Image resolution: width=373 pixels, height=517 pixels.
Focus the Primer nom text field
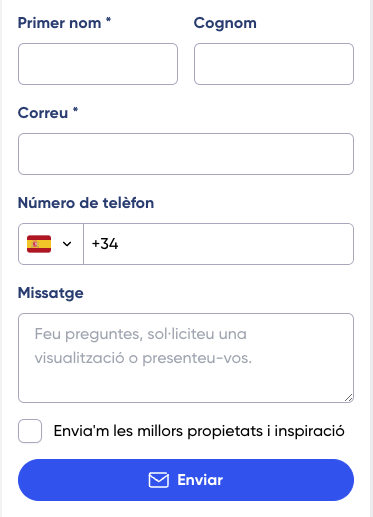click(x=98, y=64)
